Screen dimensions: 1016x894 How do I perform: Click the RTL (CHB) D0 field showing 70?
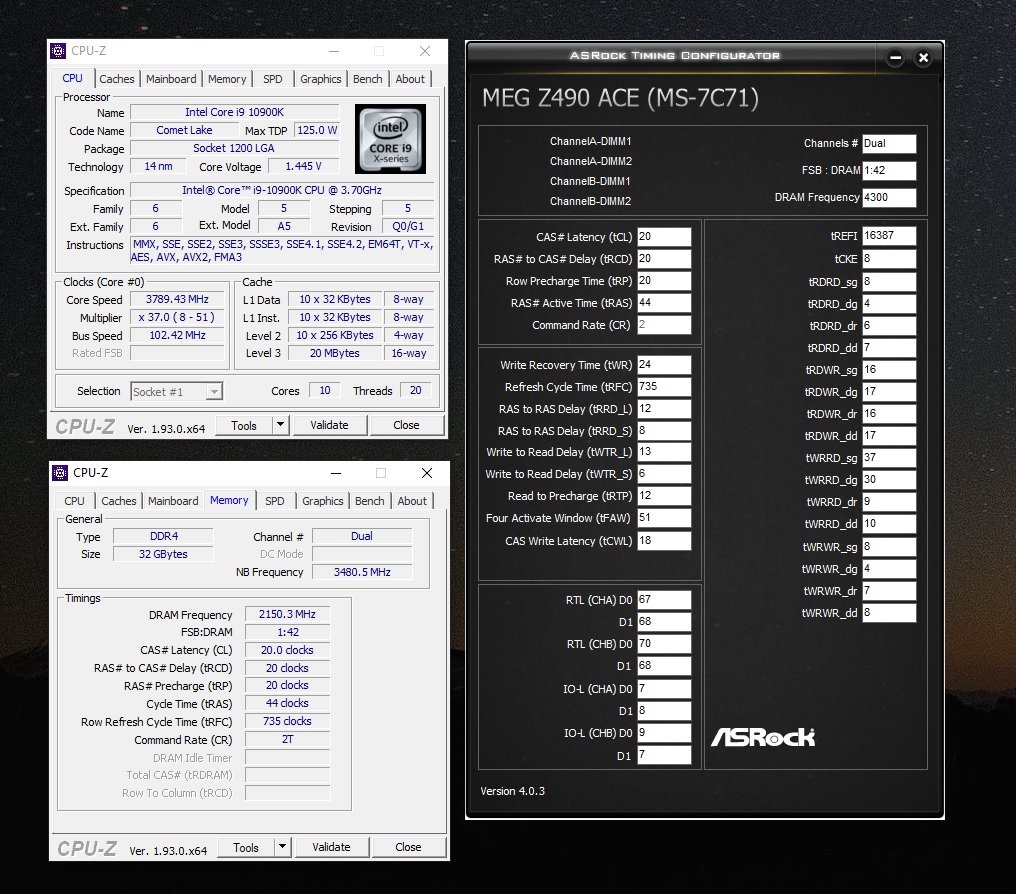[664, 643]
